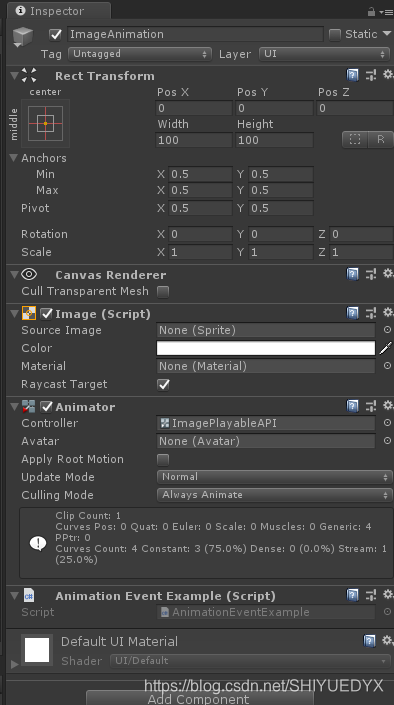Viewport: 394px width, 705px height.
Task: Open Rect Transform help reference icon
Action: (353, 75)
